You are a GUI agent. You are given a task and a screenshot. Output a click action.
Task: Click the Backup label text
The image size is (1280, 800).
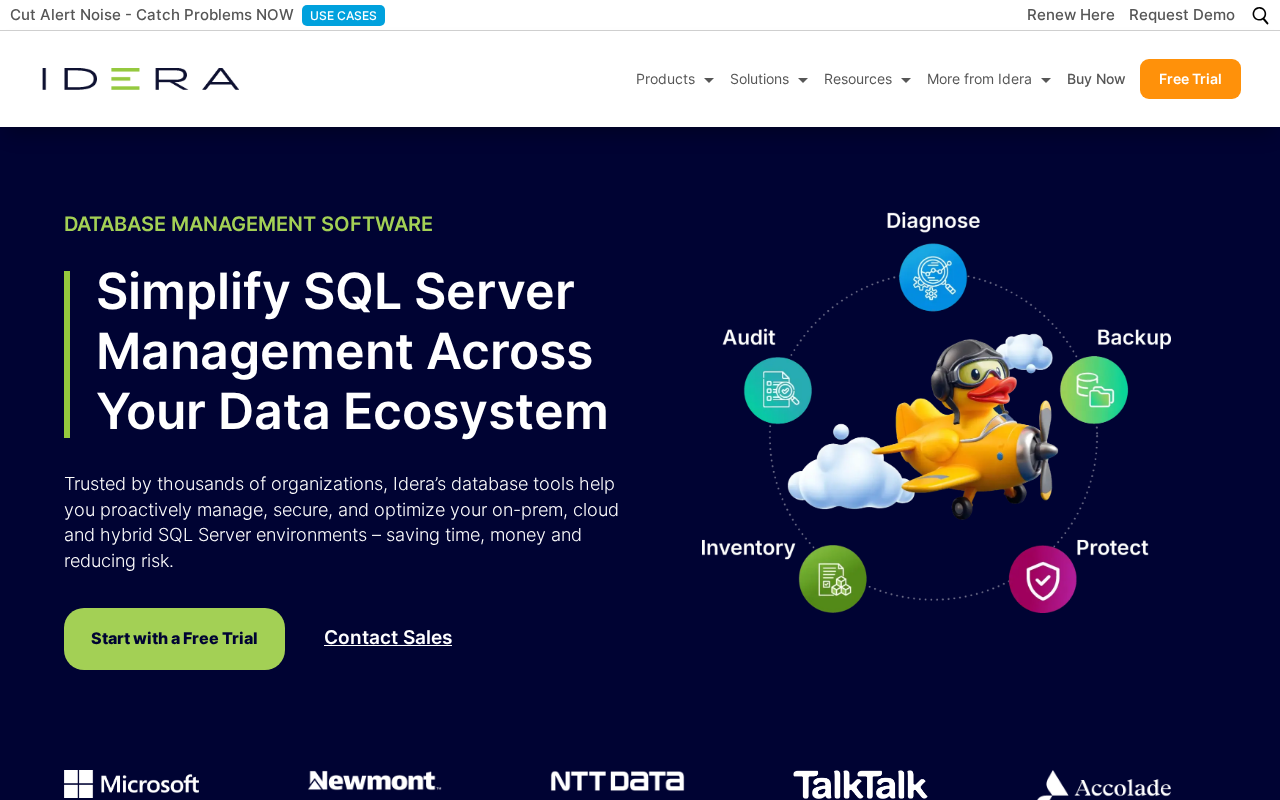pos(1134,338)
